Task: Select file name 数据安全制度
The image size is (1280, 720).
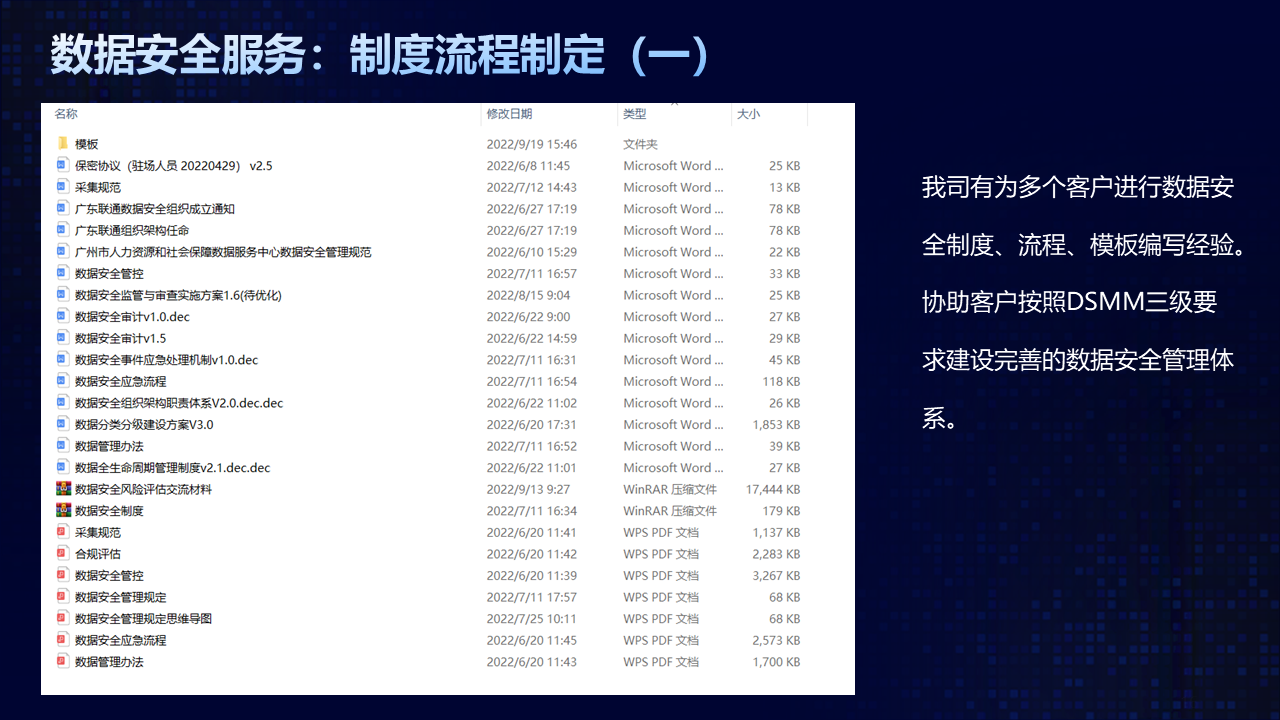Action: click(x=109, y=511)
